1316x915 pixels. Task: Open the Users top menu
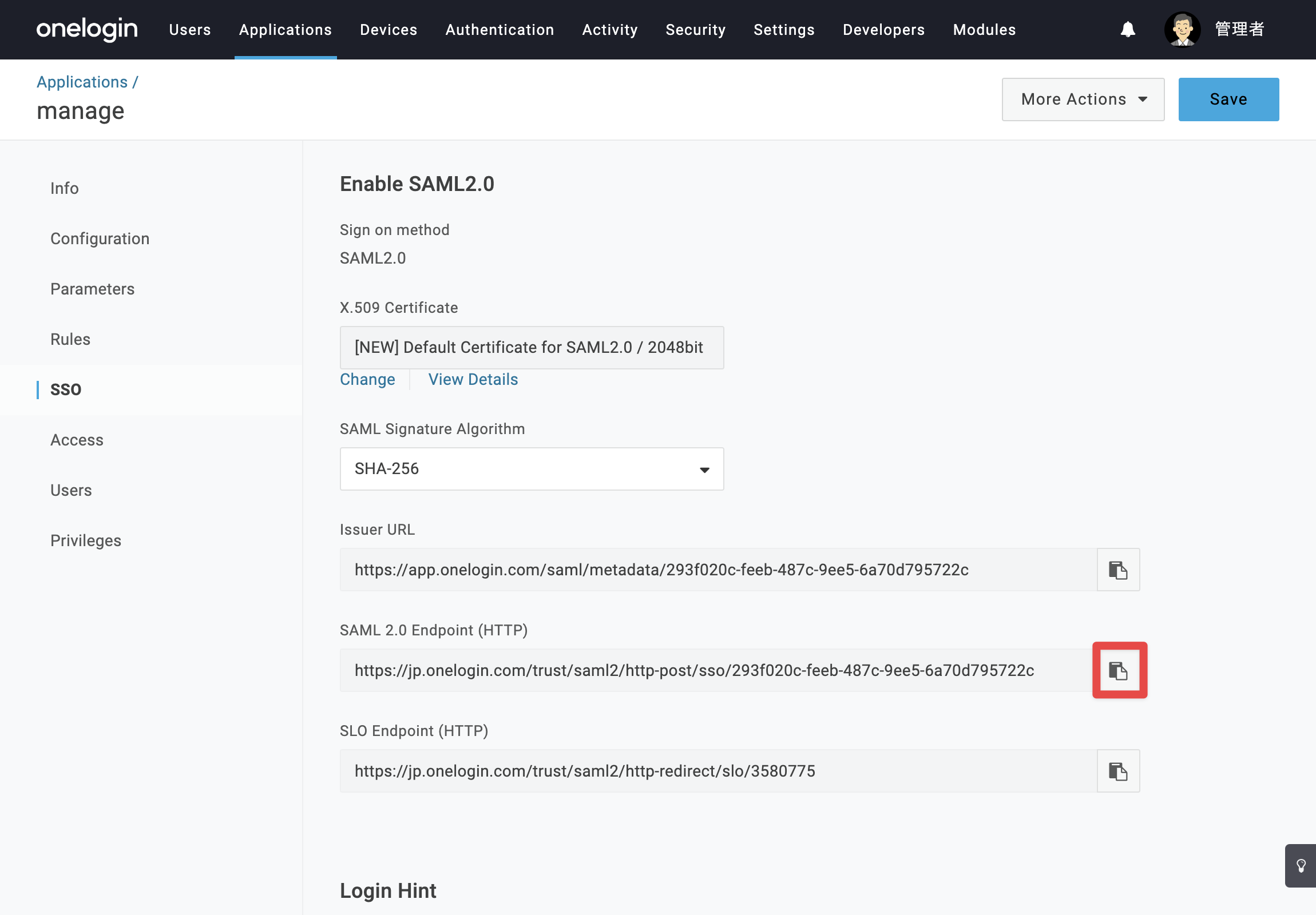pos(190,30)
